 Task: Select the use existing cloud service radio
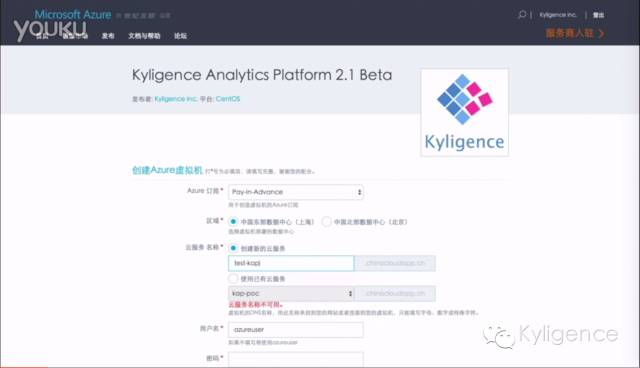[233, 279]
